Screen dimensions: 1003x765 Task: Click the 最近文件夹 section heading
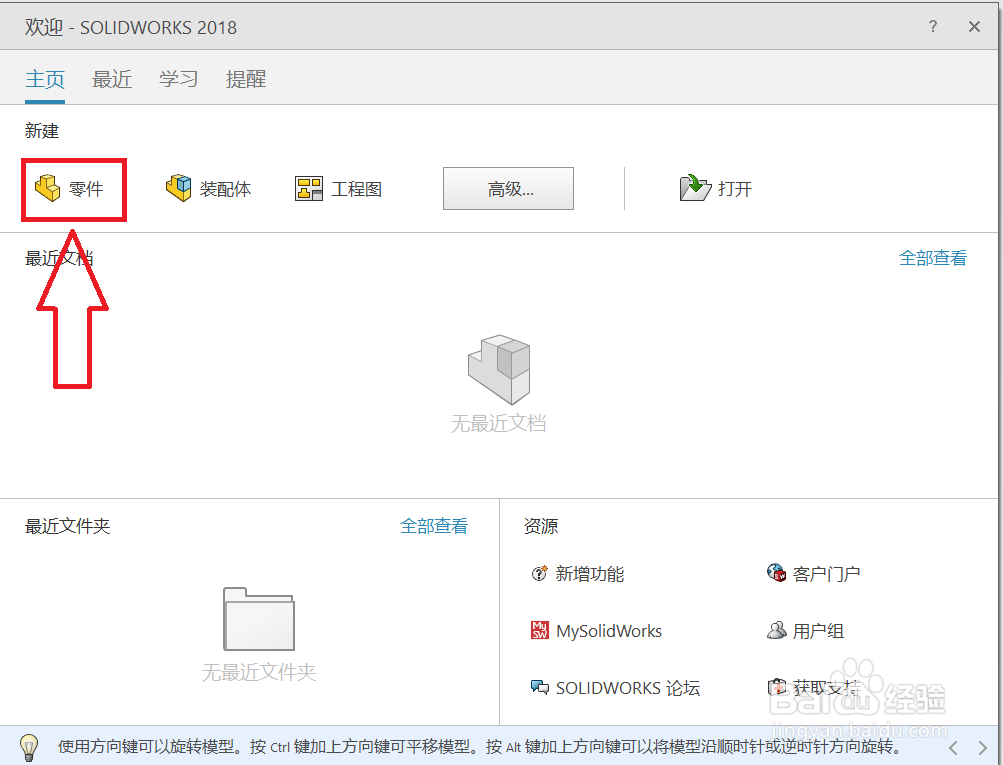[67, 526]
